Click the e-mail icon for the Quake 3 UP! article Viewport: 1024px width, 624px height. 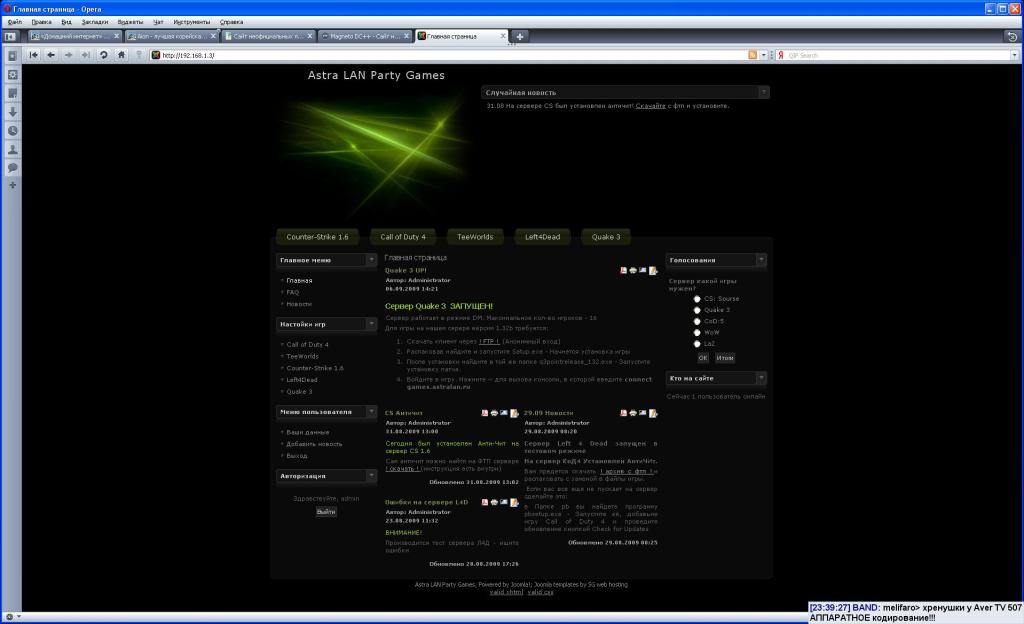pos(643,270)
